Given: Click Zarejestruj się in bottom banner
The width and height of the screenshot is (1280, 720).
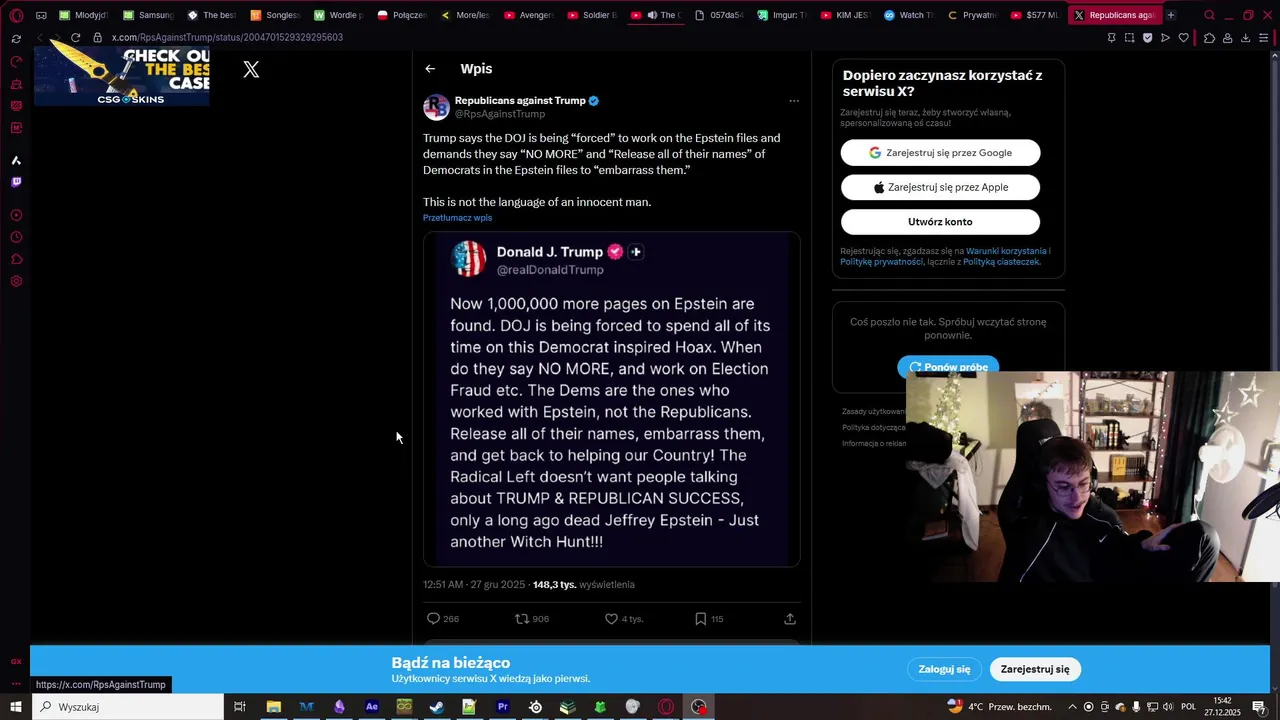Looking at the screenshot, I should tap(1035, 670).
